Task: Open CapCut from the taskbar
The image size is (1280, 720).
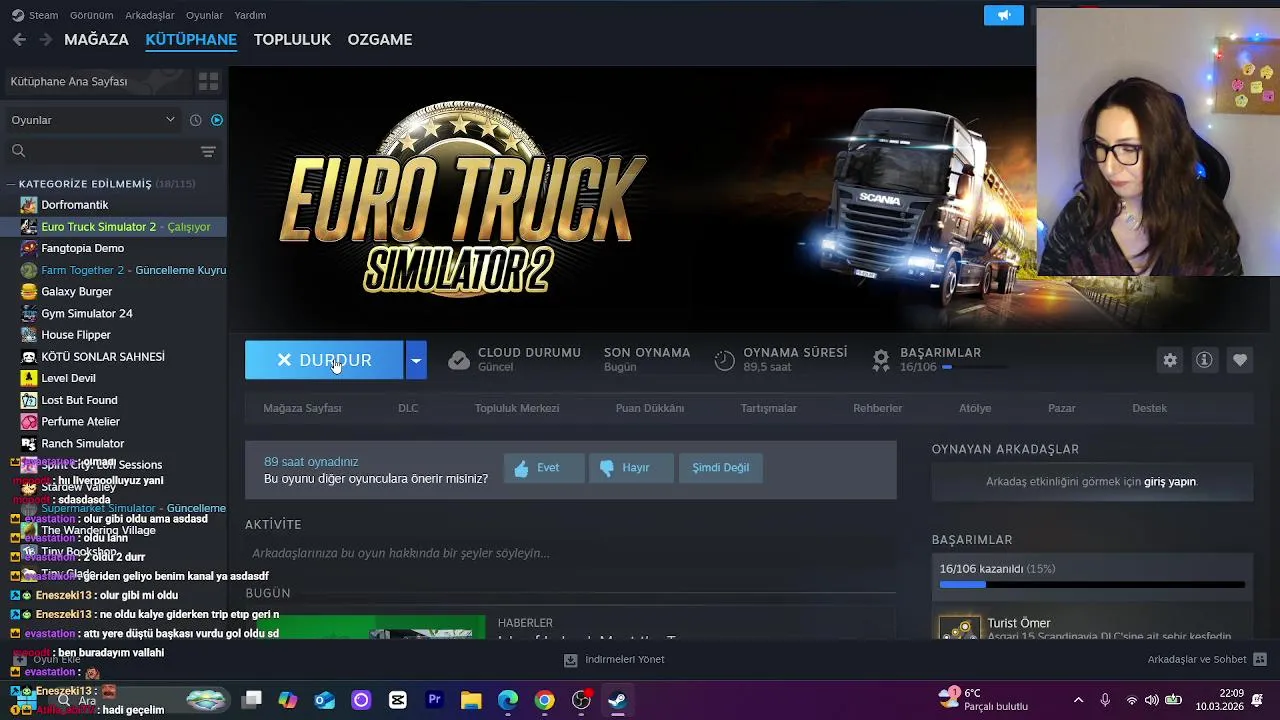Action: tap(398, 700)
